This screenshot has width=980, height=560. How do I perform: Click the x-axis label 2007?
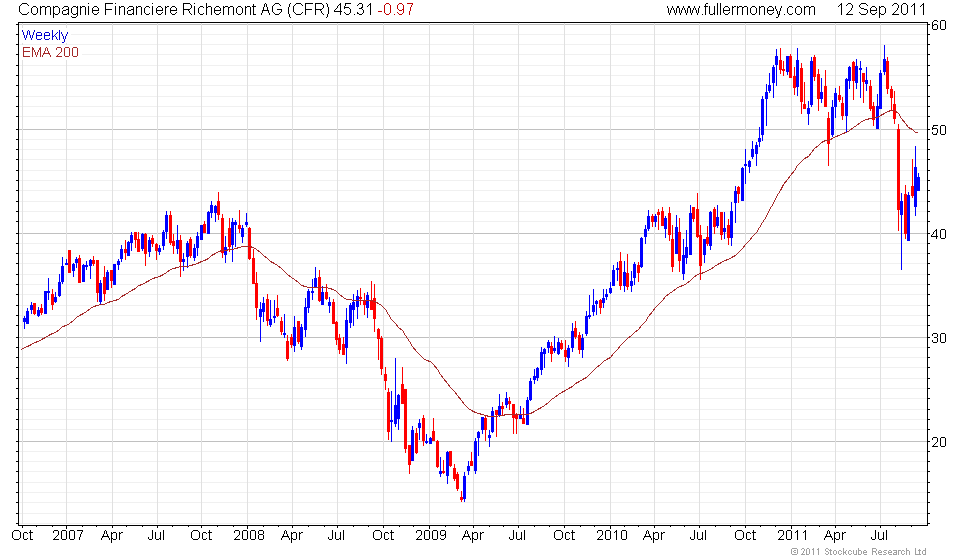(68, 536)
